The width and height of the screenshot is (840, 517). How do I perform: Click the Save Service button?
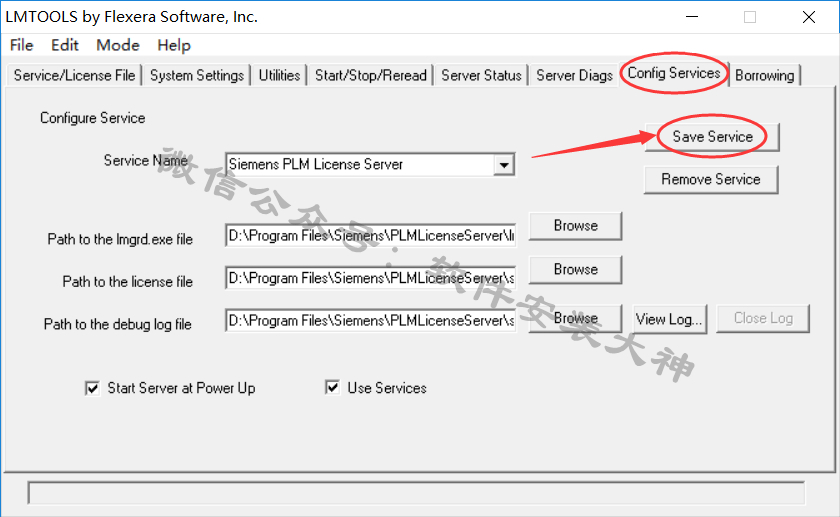[x=712, y=137]
